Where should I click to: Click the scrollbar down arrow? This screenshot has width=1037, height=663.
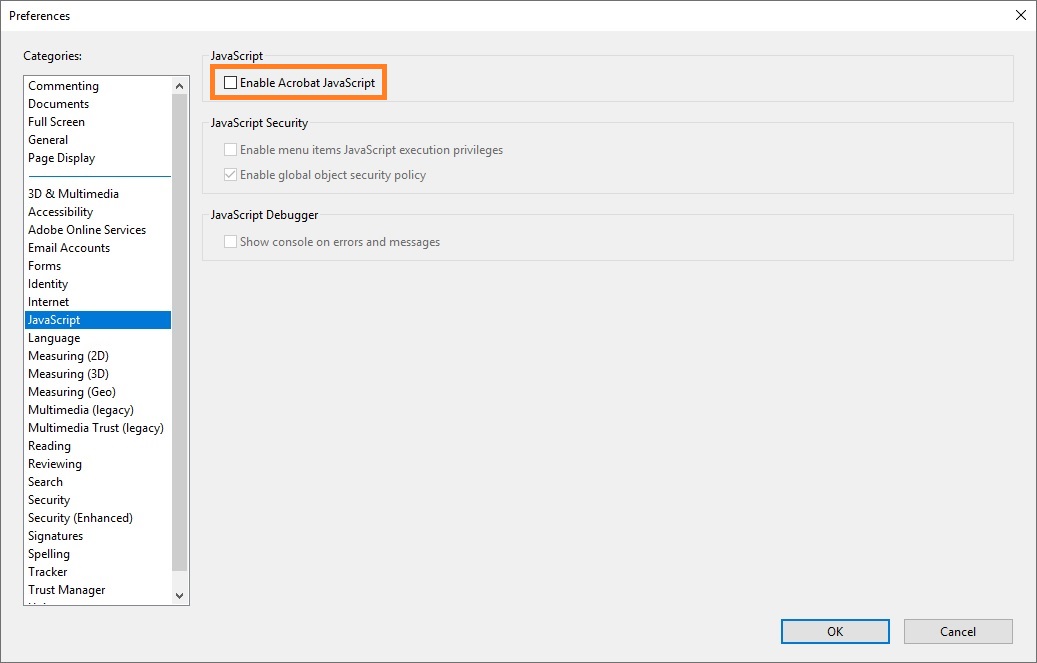point(179,594)
